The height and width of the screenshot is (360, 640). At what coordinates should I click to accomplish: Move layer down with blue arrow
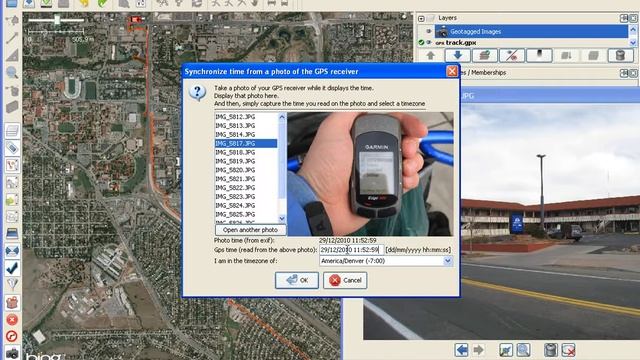(458, 56)
